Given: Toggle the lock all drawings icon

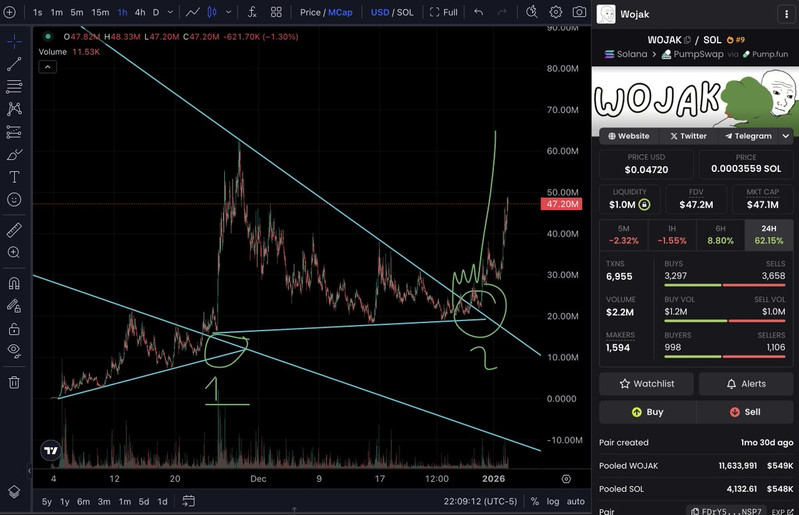Looking at the screenshot, I should click(x=14, y=328).
